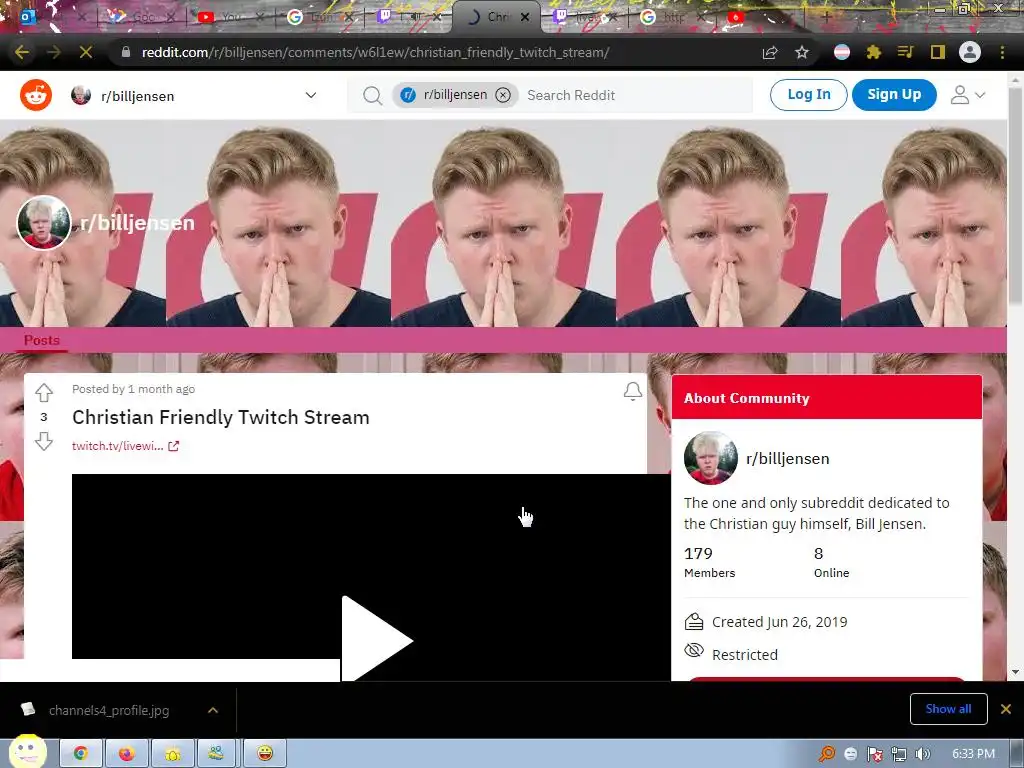Click the post title Christian Friendly Twitch Stream
This screenshot has width=1024, height=768.
221,417
